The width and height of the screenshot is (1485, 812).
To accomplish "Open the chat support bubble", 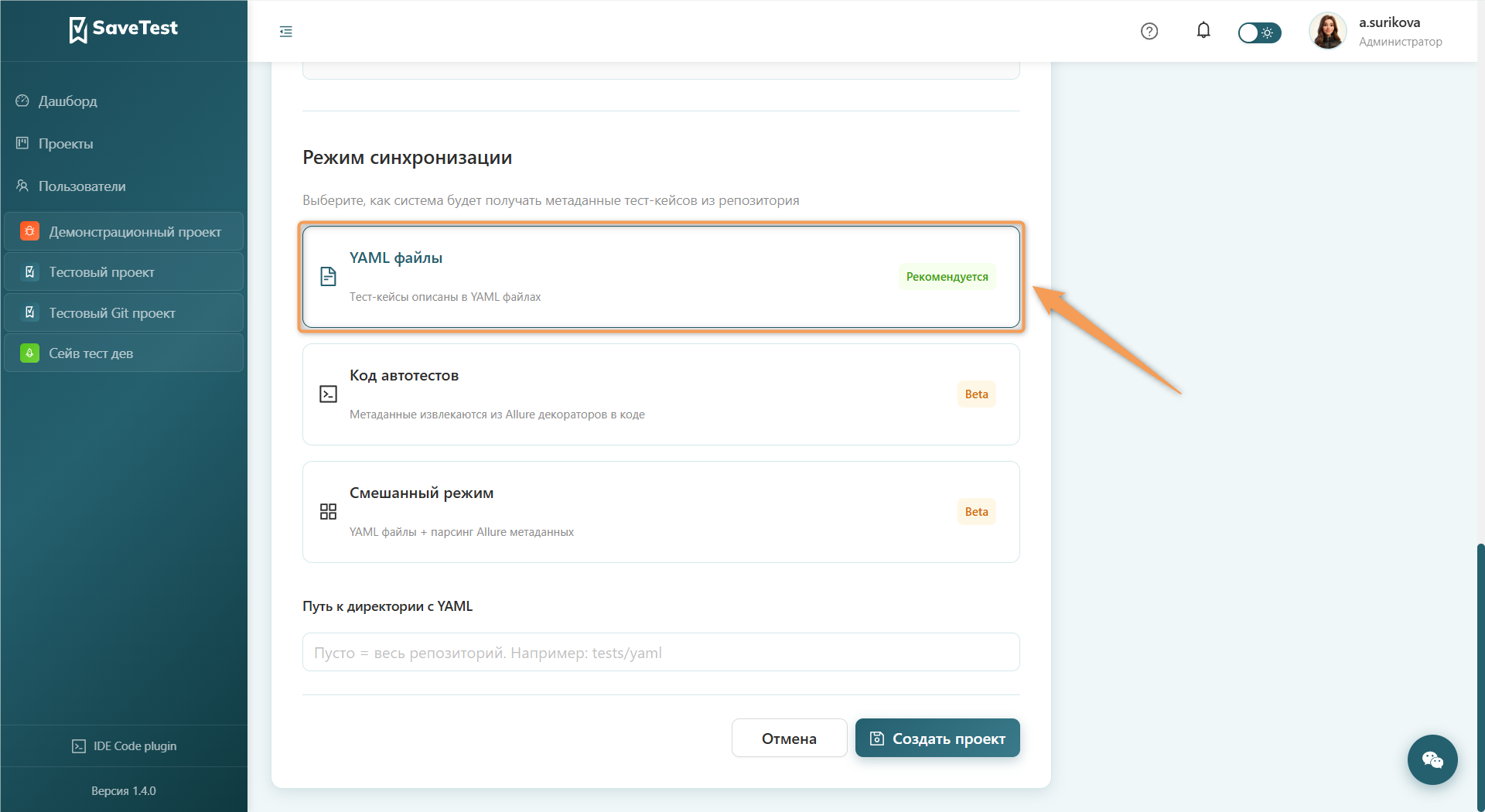I will coord(1432,759).
